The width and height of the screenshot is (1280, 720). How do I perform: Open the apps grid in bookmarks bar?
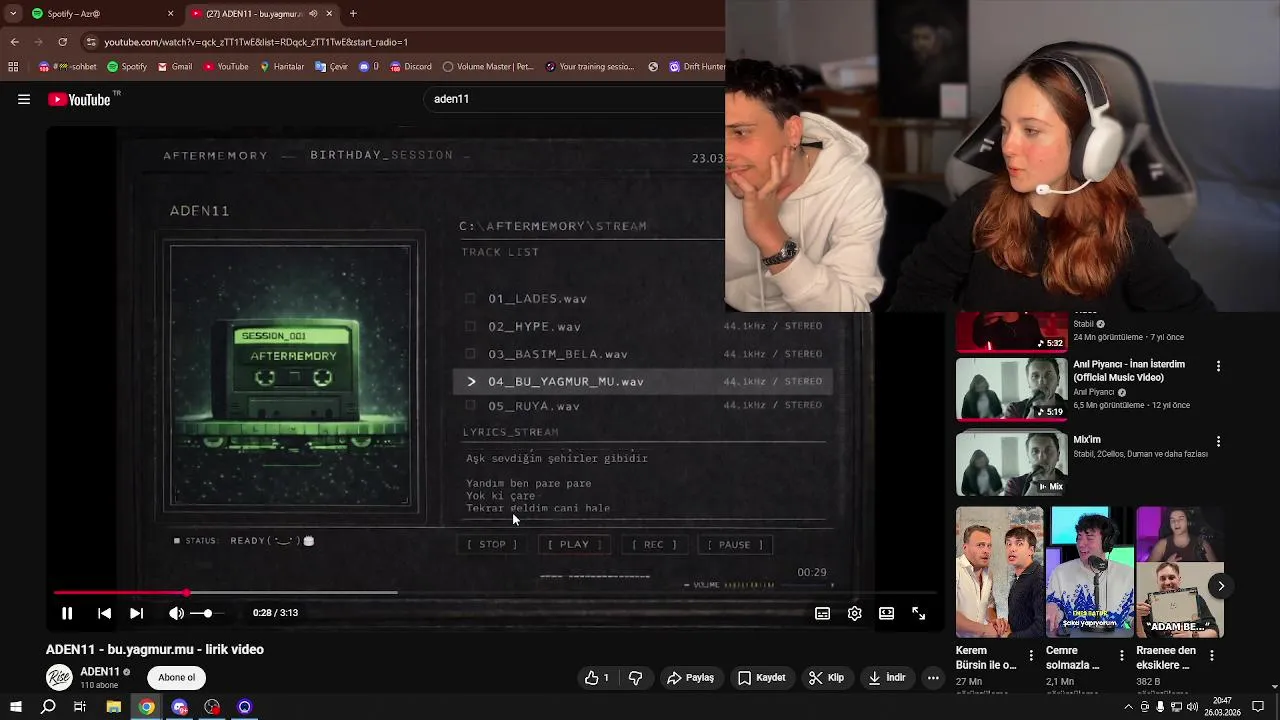click(13, 67)
